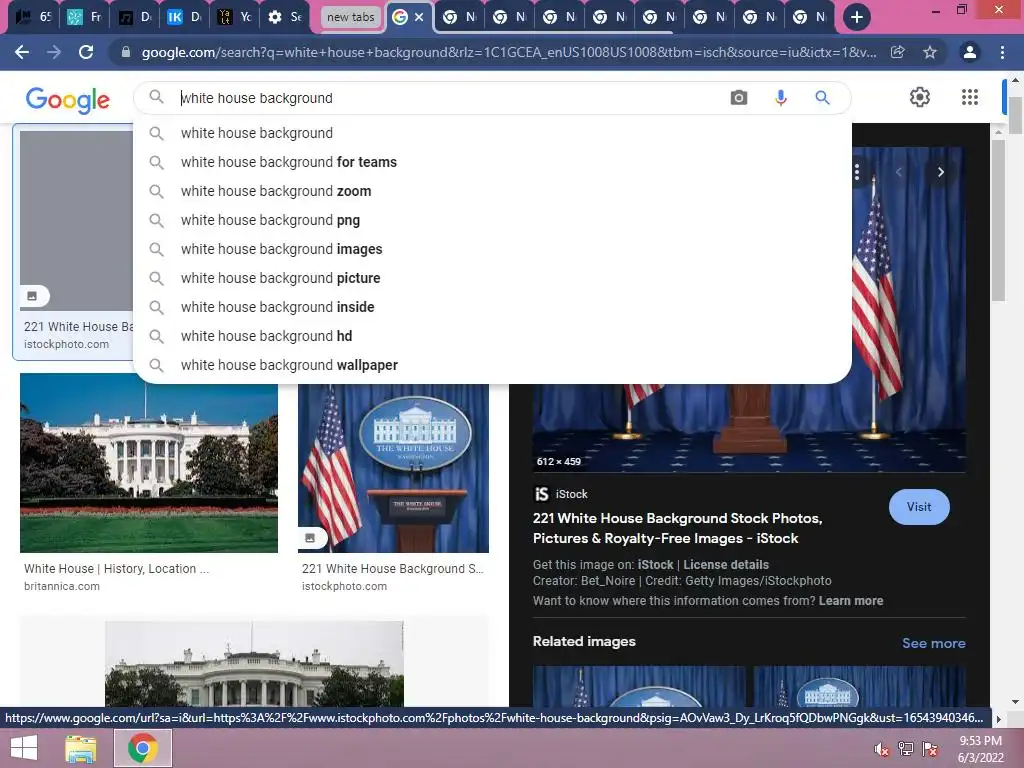The height and width of the screenshot is (768, 1024).
Task: Choose suggestion 'white house background for teams'
Action: coord(492,162)
